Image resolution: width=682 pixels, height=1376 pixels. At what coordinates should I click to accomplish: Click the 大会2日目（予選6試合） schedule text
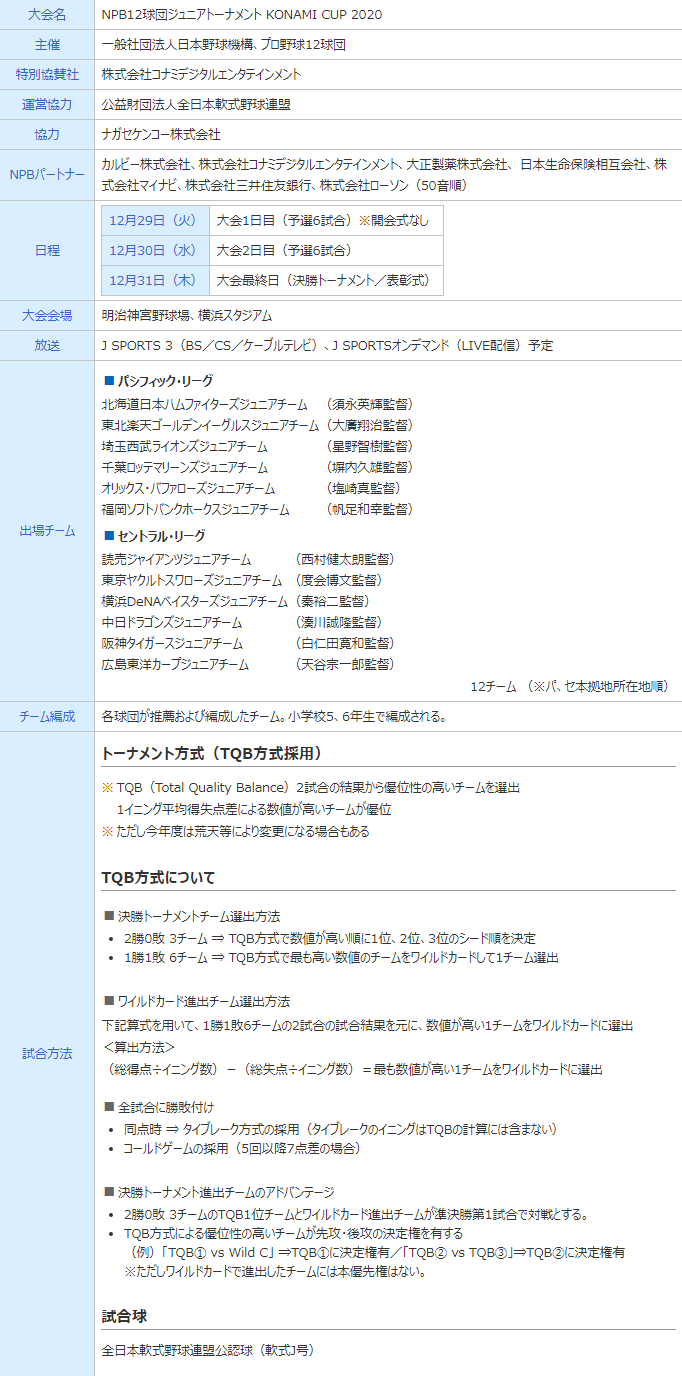click(285, 250)
